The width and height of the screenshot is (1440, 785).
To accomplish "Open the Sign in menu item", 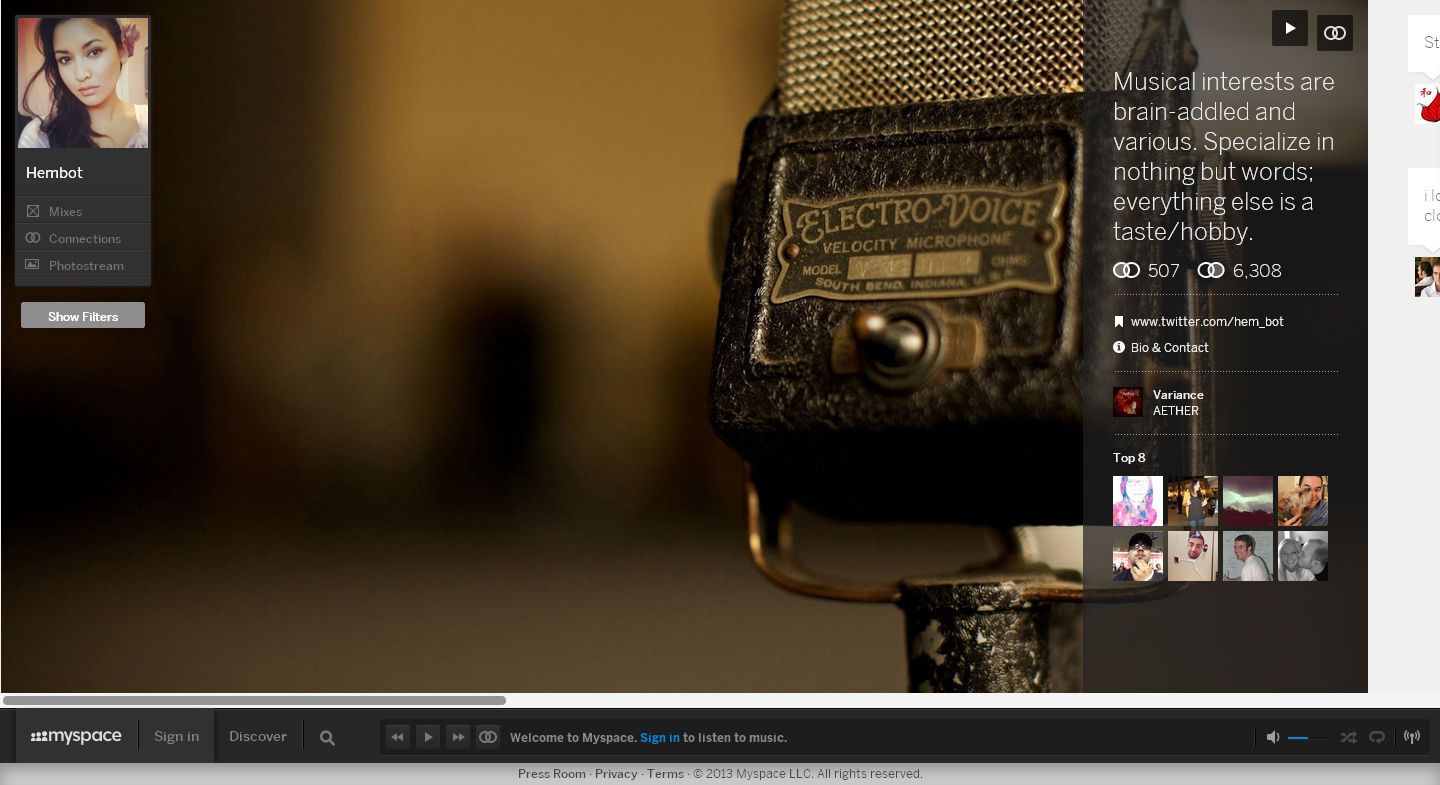I will [x=176, y=737].
